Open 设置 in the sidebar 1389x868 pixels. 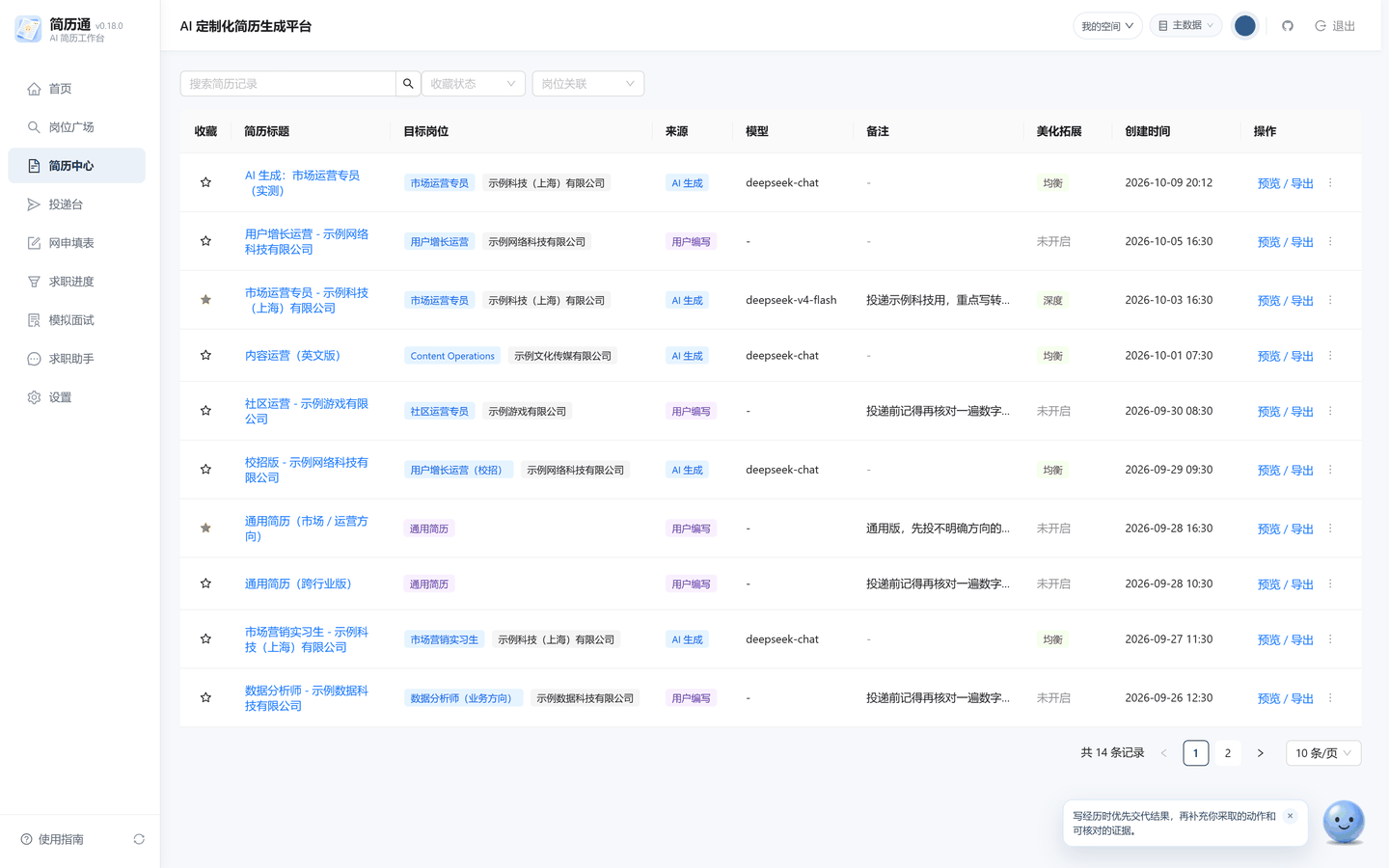77,397
